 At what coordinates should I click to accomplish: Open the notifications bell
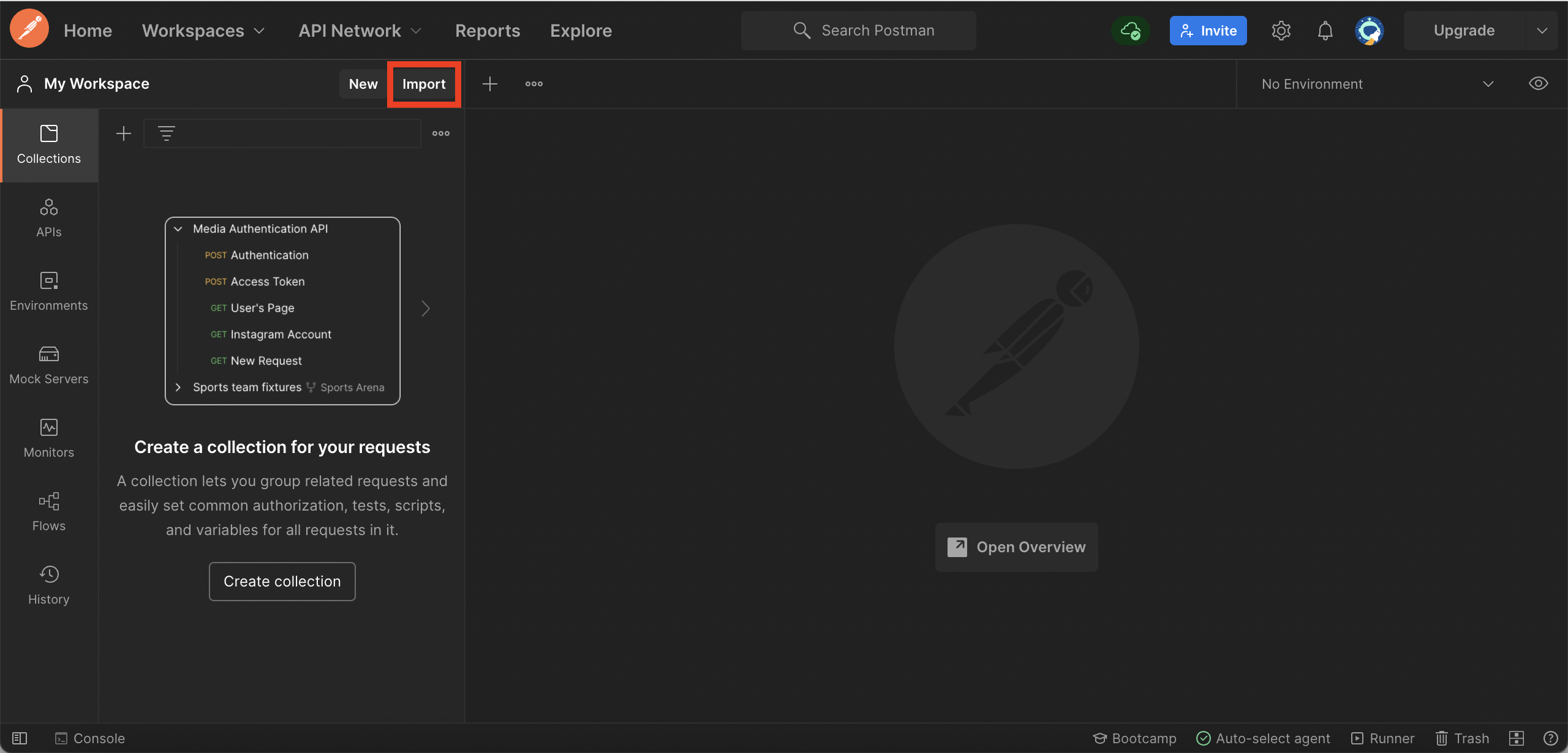click(x=1324, y=30)
